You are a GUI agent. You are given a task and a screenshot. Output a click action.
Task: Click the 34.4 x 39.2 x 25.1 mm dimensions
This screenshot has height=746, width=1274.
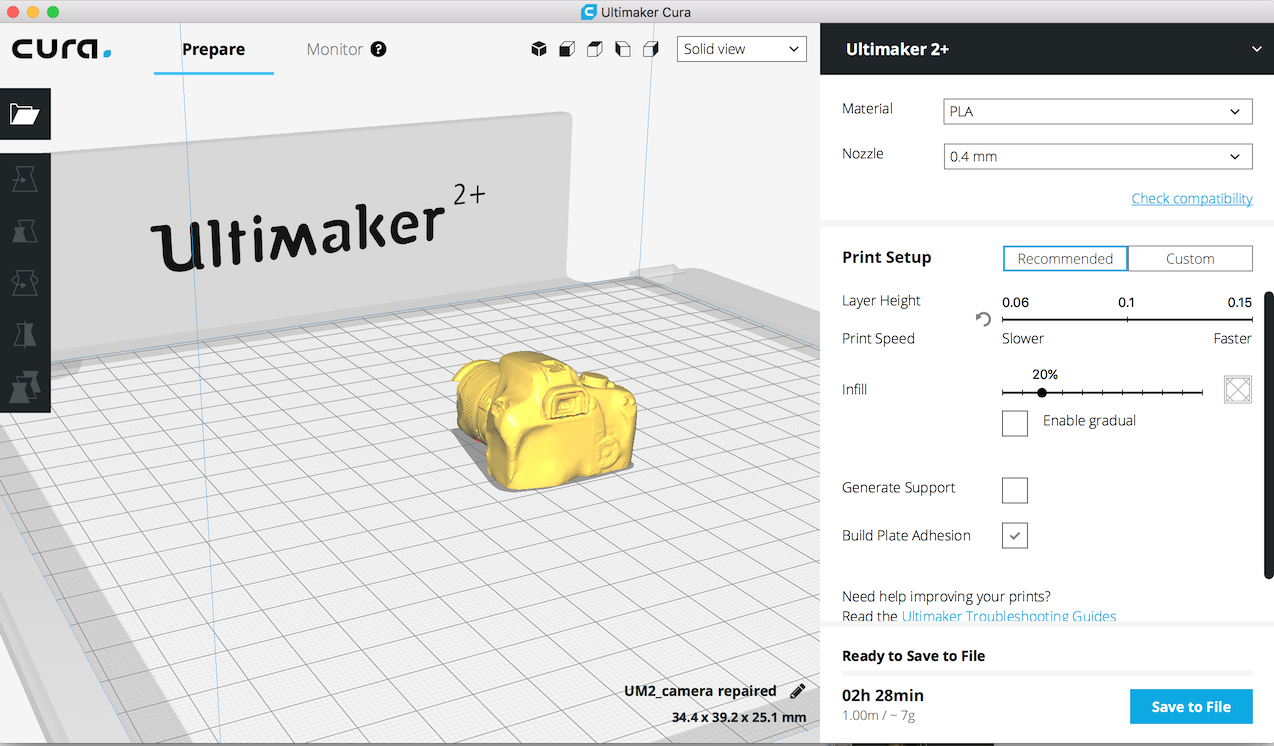(x=739, y=717)
